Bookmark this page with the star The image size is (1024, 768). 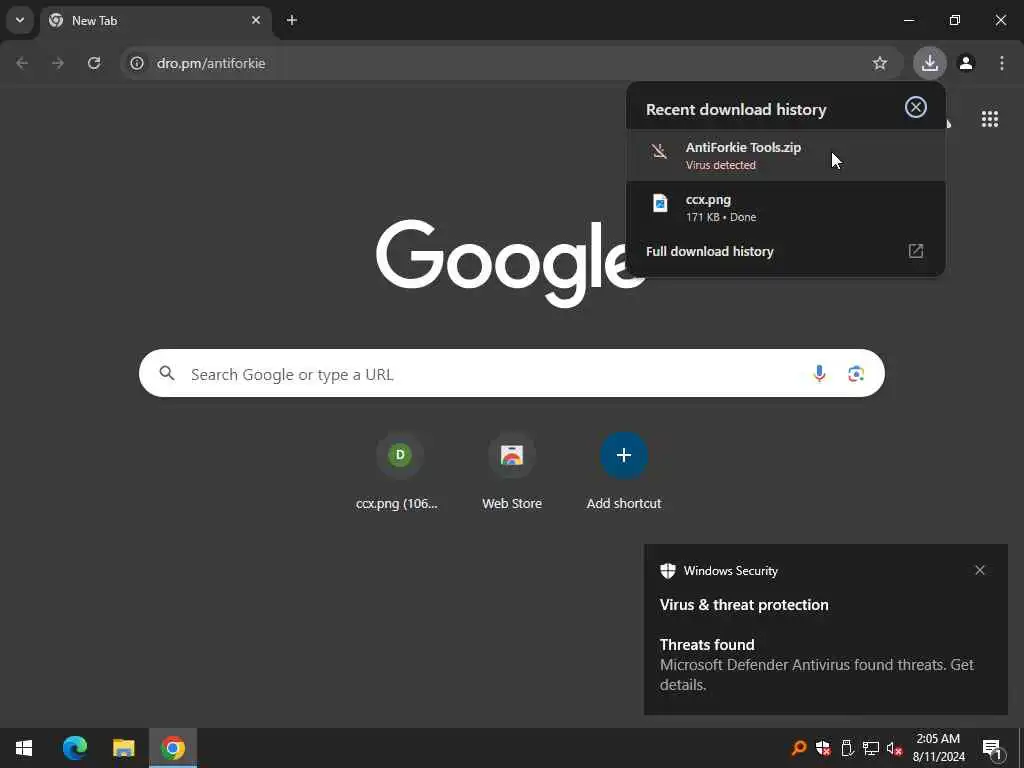coord(880,63)
